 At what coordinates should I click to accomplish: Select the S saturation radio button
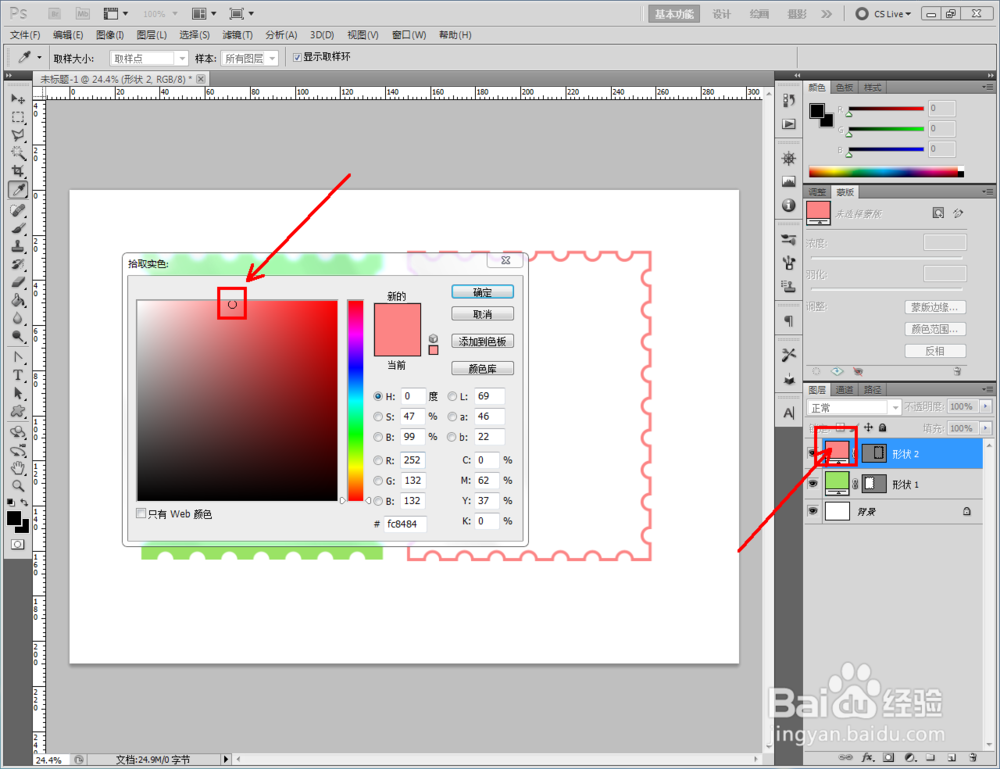click(x=378, y=416)
